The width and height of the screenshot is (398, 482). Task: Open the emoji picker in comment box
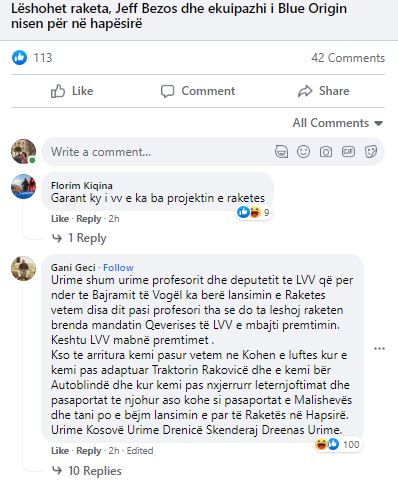pyautogui.click(x=303, y=152)
